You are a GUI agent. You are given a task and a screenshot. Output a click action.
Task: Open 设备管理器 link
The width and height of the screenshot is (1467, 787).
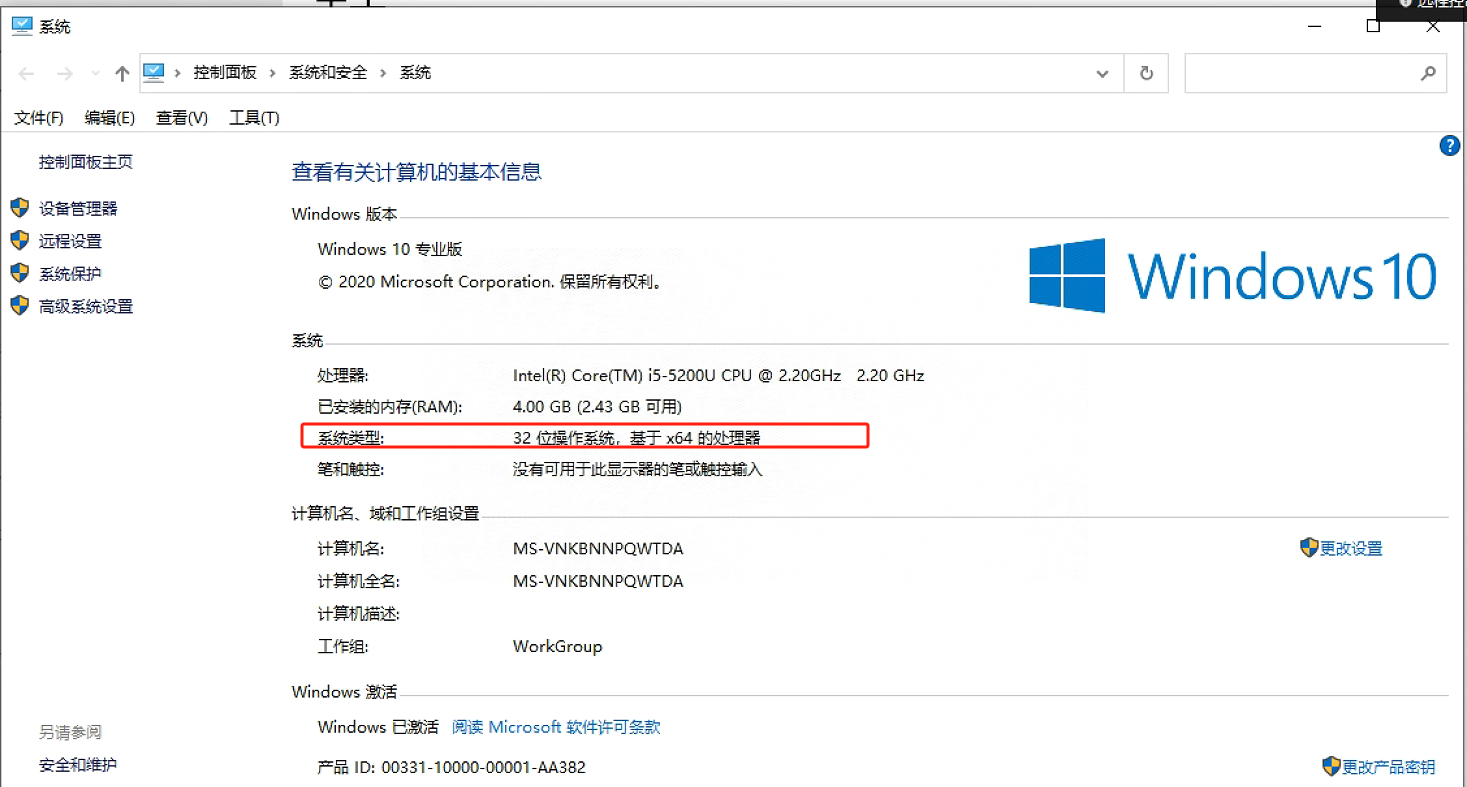point(78,208)
